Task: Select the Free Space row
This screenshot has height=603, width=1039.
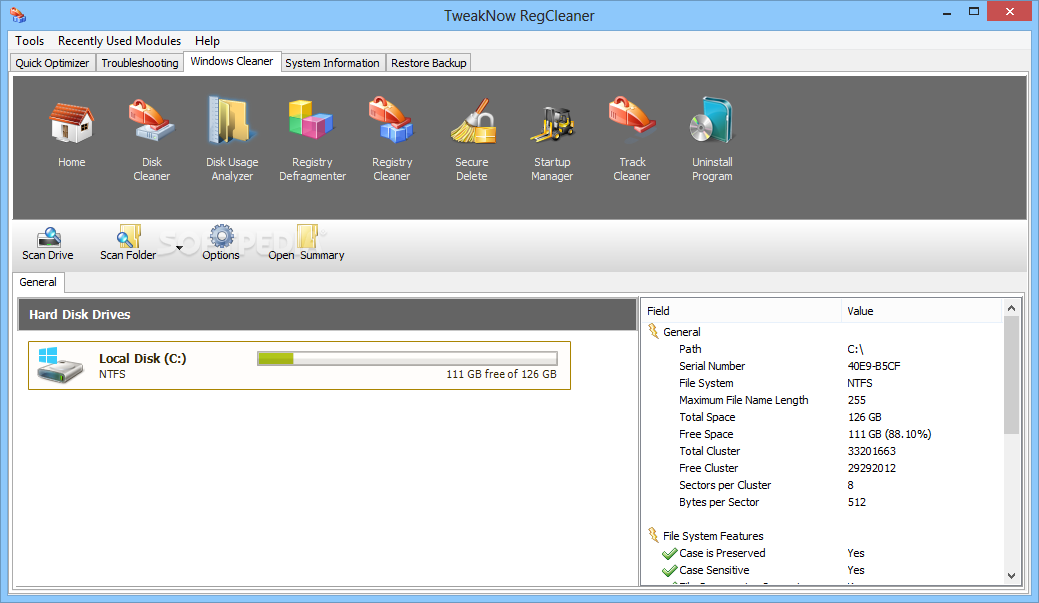Action: pos(822,434)
